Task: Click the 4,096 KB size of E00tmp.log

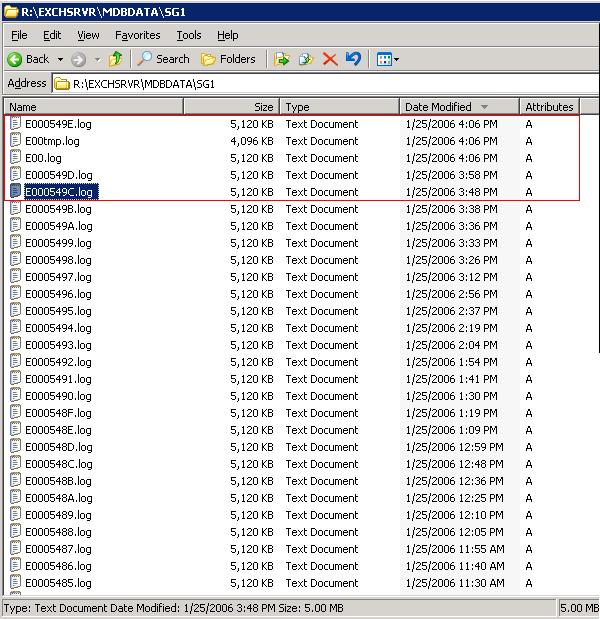Action: point(252,141)
